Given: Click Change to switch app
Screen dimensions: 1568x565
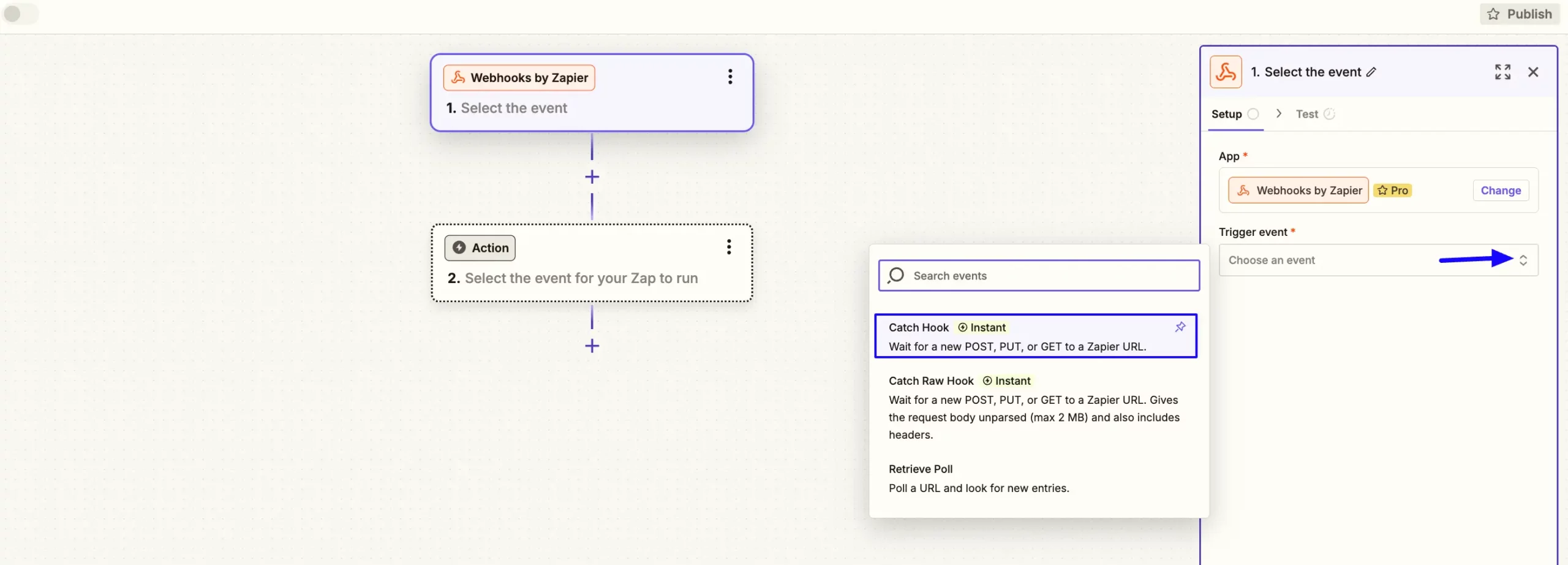Looking at the screenshot, I should [1501, 191].
